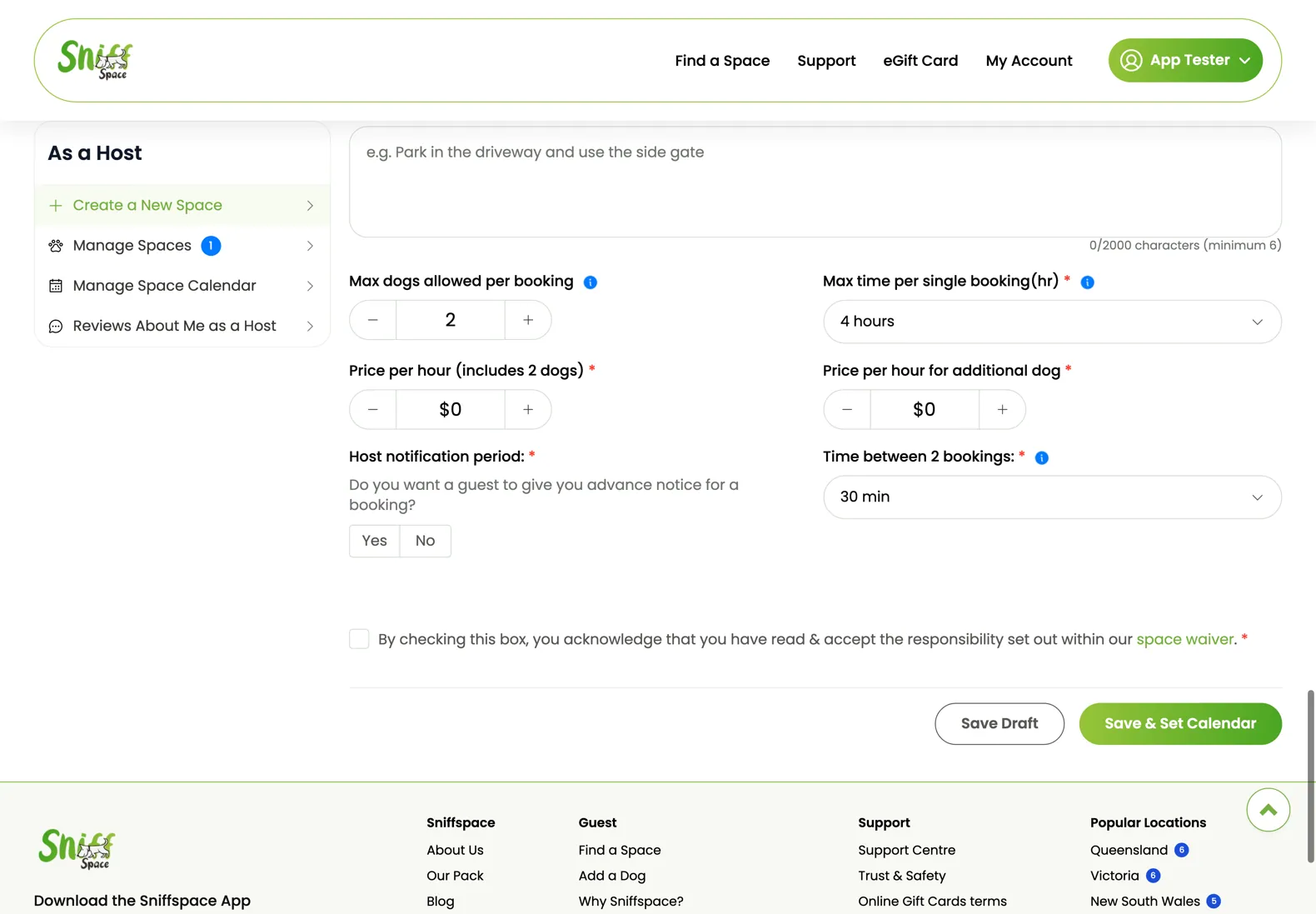Increase additional dog price with plus button

pos(1002,409)
